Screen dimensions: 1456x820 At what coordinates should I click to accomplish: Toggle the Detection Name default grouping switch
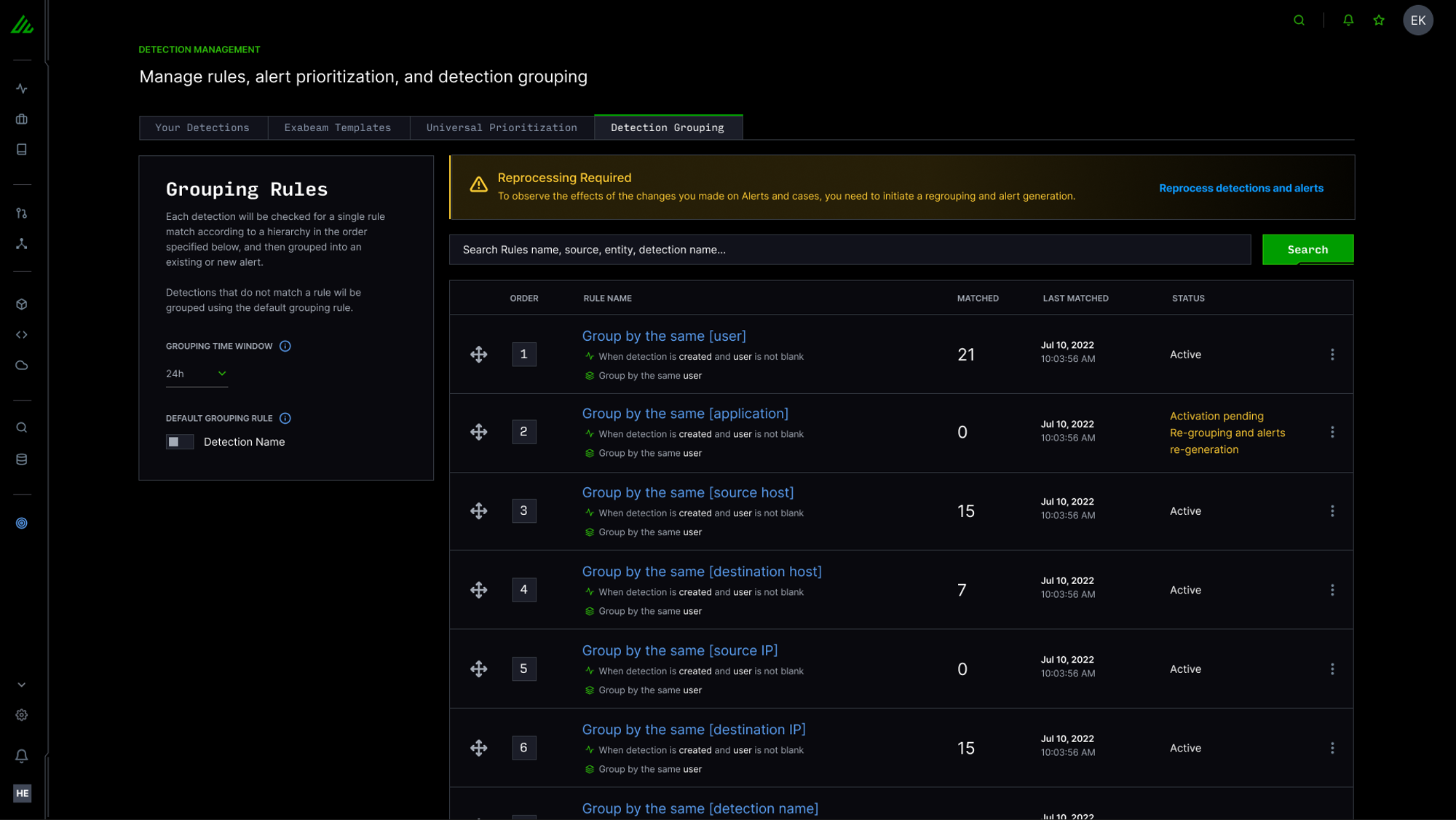(179, 442)
